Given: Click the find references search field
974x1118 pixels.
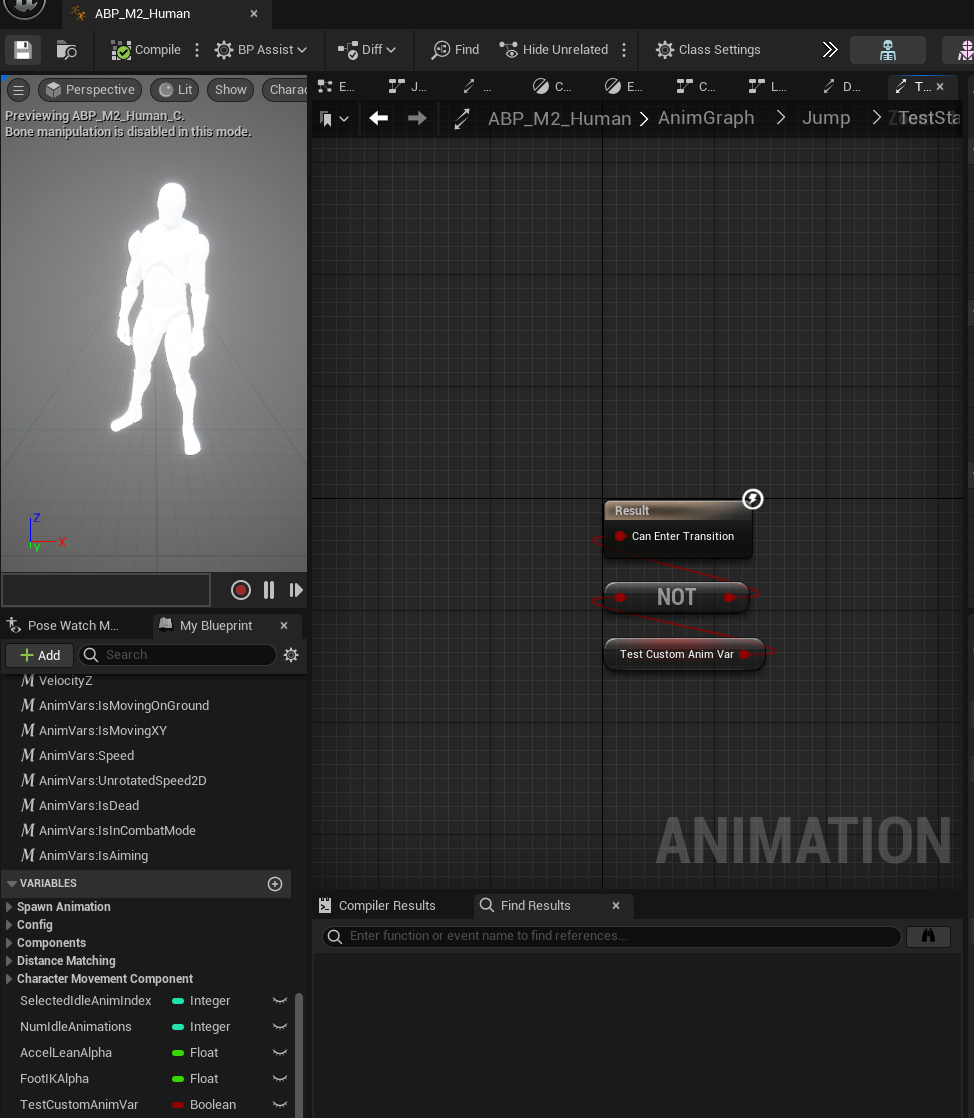Looking at the screenshot, I should (x=612, y=936).
